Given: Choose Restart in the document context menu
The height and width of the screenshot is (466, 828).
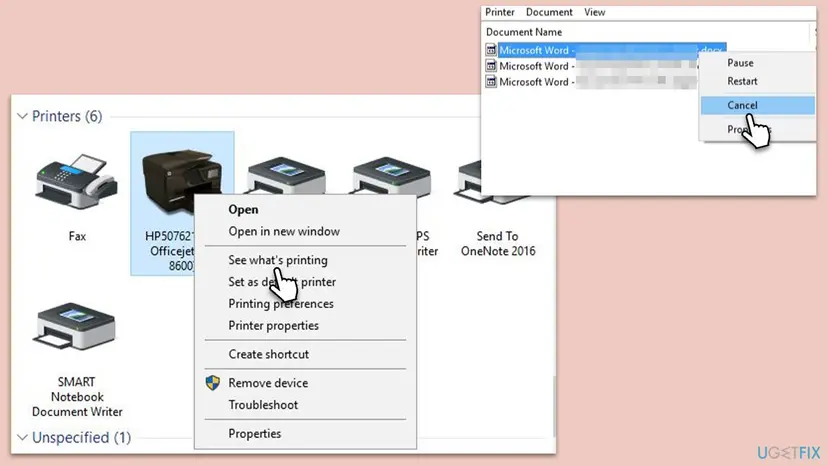Looking at the screenshot, I should (758, 81).
